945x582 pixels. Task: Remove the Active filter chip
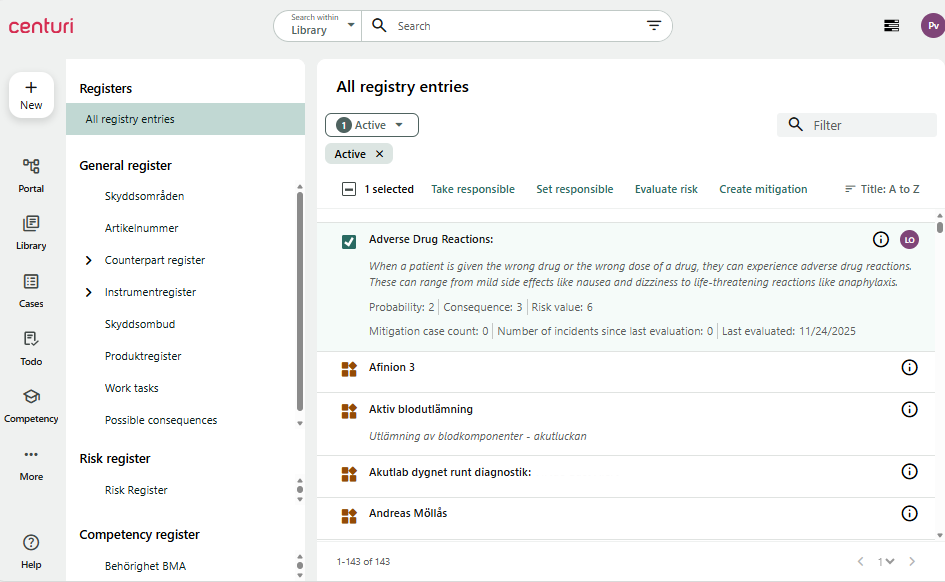pos(379,154)
